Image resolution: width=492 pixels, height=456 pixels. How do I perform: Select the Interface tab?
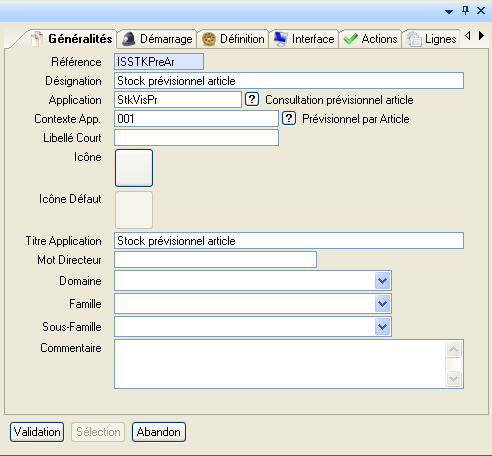pyautogui.click(x=304, y=39)
